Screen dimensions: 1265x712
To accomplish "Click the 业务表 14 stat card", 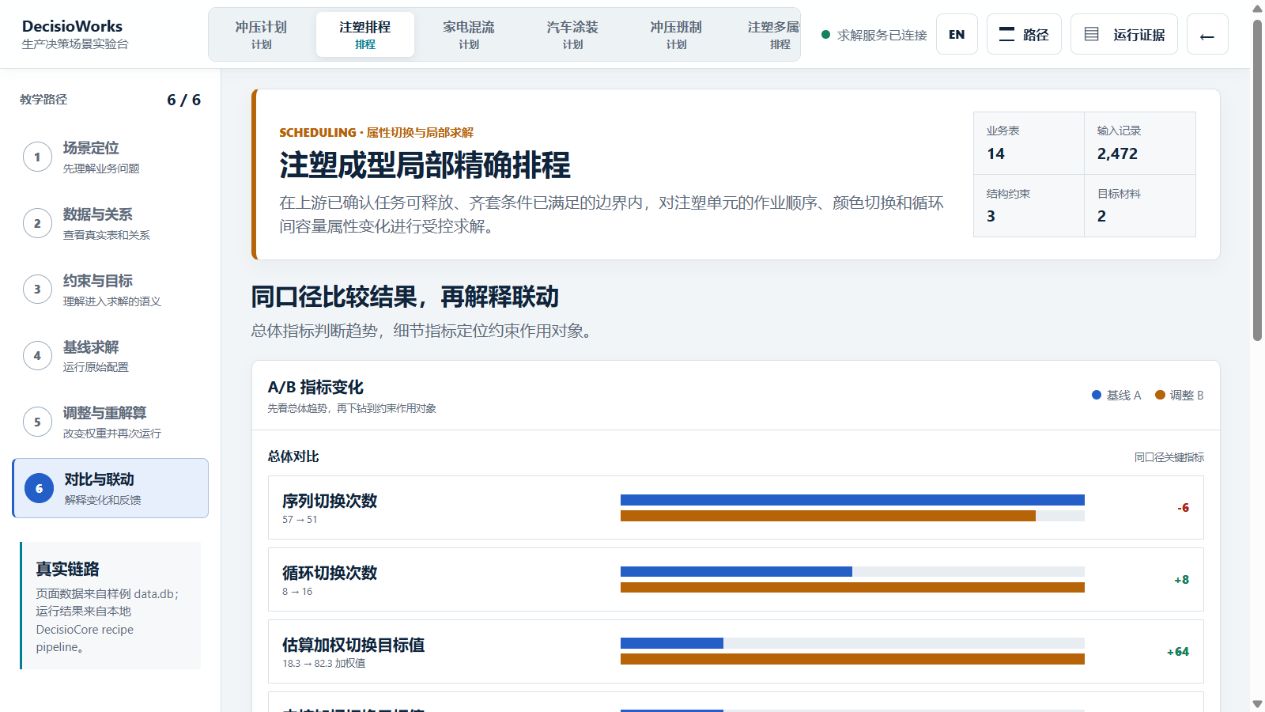I will point(1029,144).
